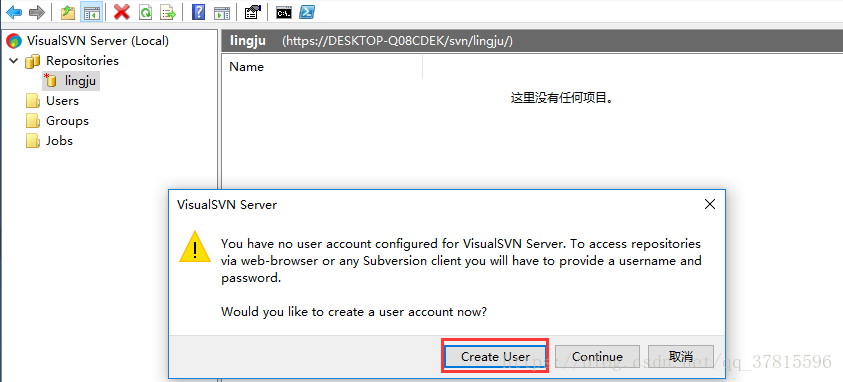Open Help via the blue question mark icon
Screen dimensions: 843x382
point(198,12)
